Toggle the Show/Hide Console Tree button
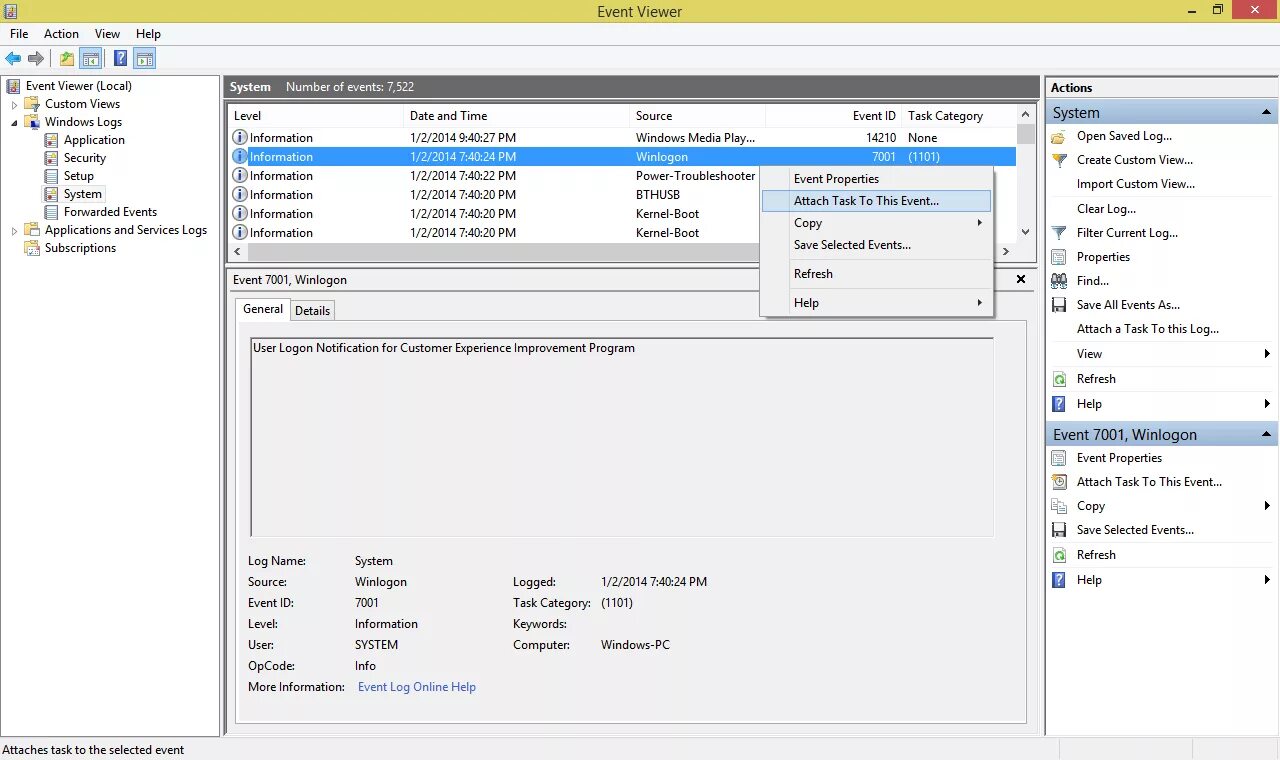 pyautogui.click(x=91, y=59)
